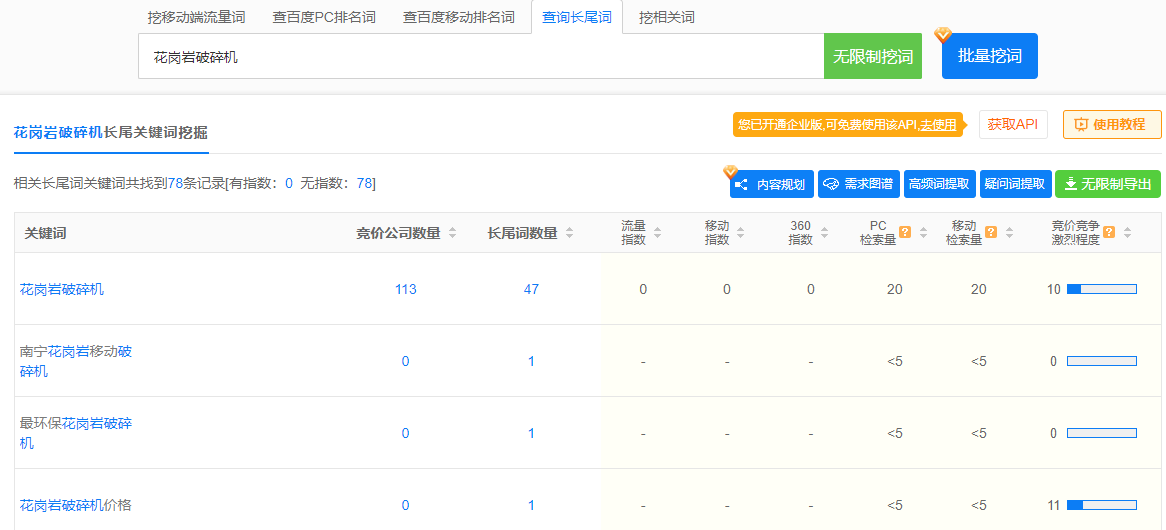Sort by 竞价竞争激烈程度 column arrows
Viewport: 1166px width, 530px height.
1127,233
